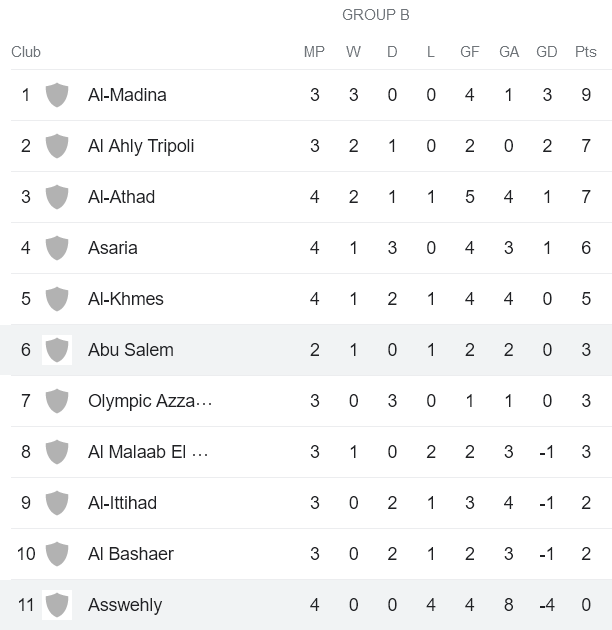The height and width of the screenshot is (630, 612).
Task: Click the Al-Madina club crest icon
Action: point(57,95)
